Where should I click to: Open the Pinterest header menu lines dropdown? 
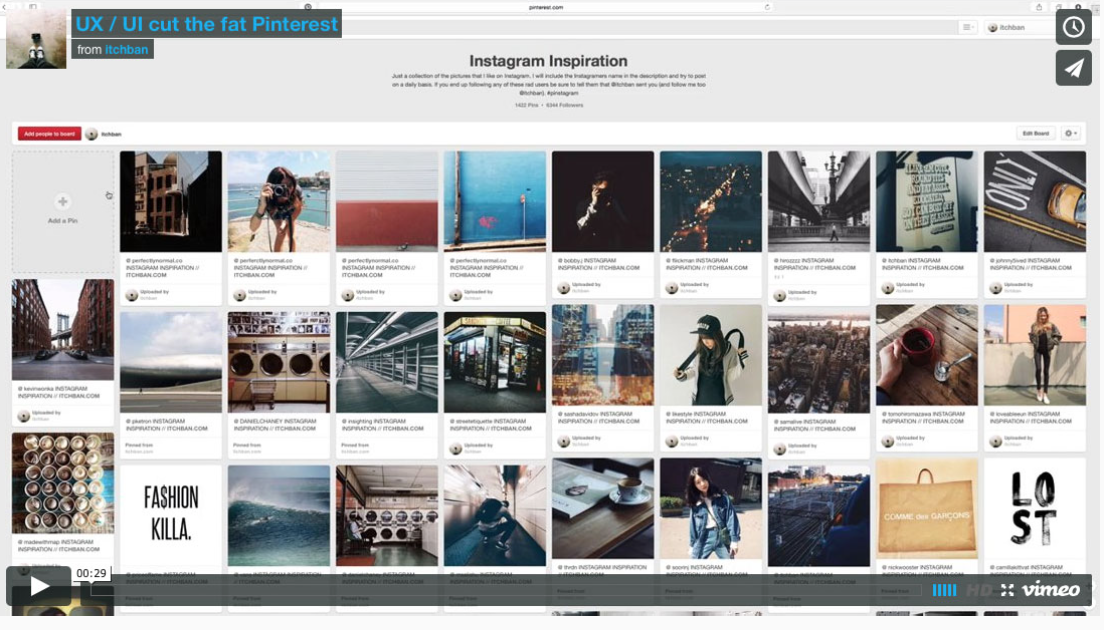967,27
